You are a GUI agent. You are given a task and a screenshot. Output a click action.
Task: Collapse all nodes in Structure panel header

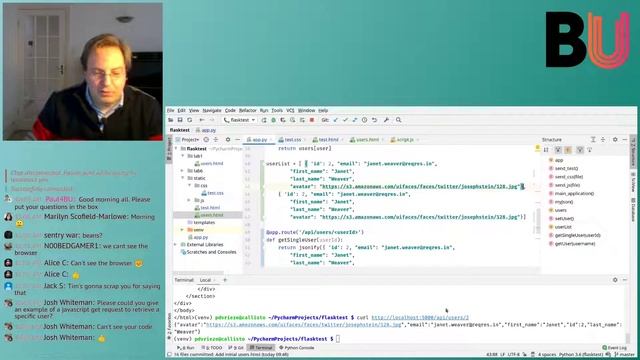point(603,140)
